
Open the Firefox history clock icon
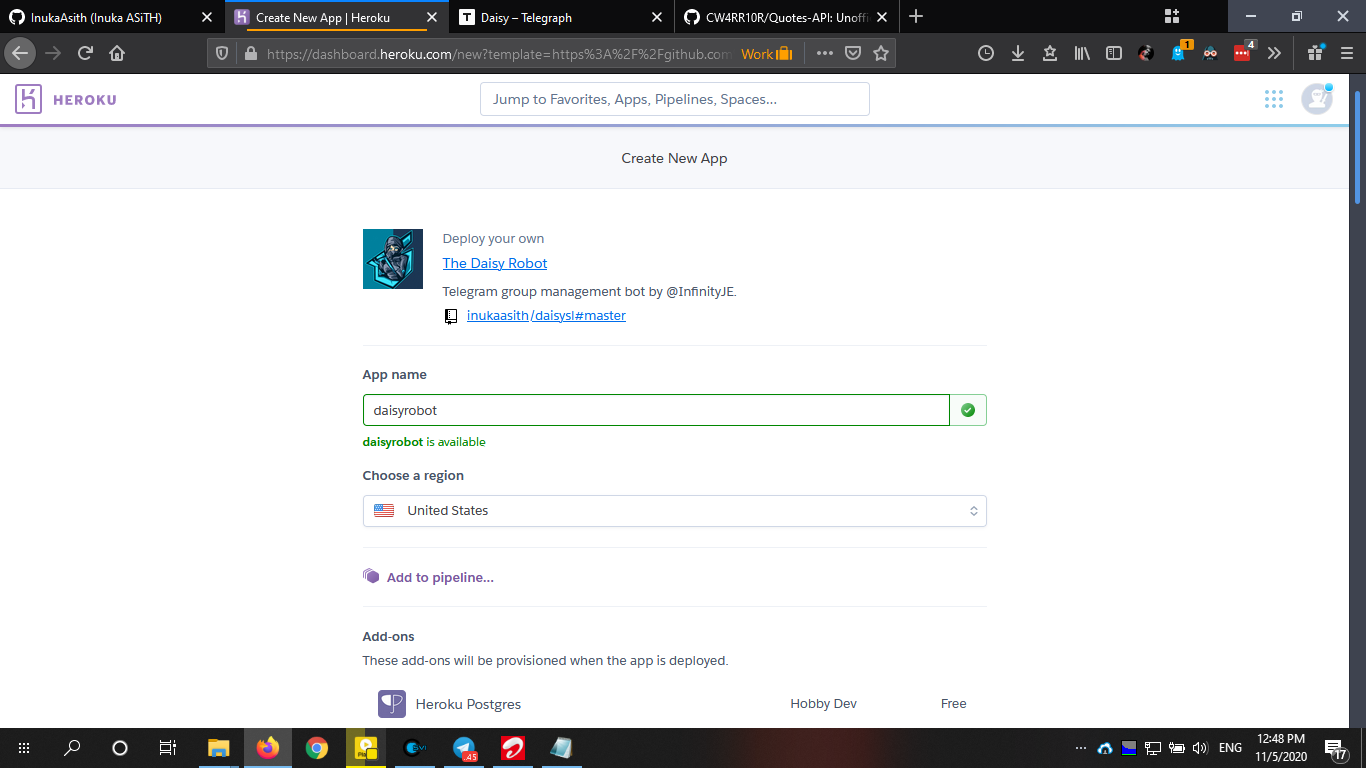coord(986,53)
